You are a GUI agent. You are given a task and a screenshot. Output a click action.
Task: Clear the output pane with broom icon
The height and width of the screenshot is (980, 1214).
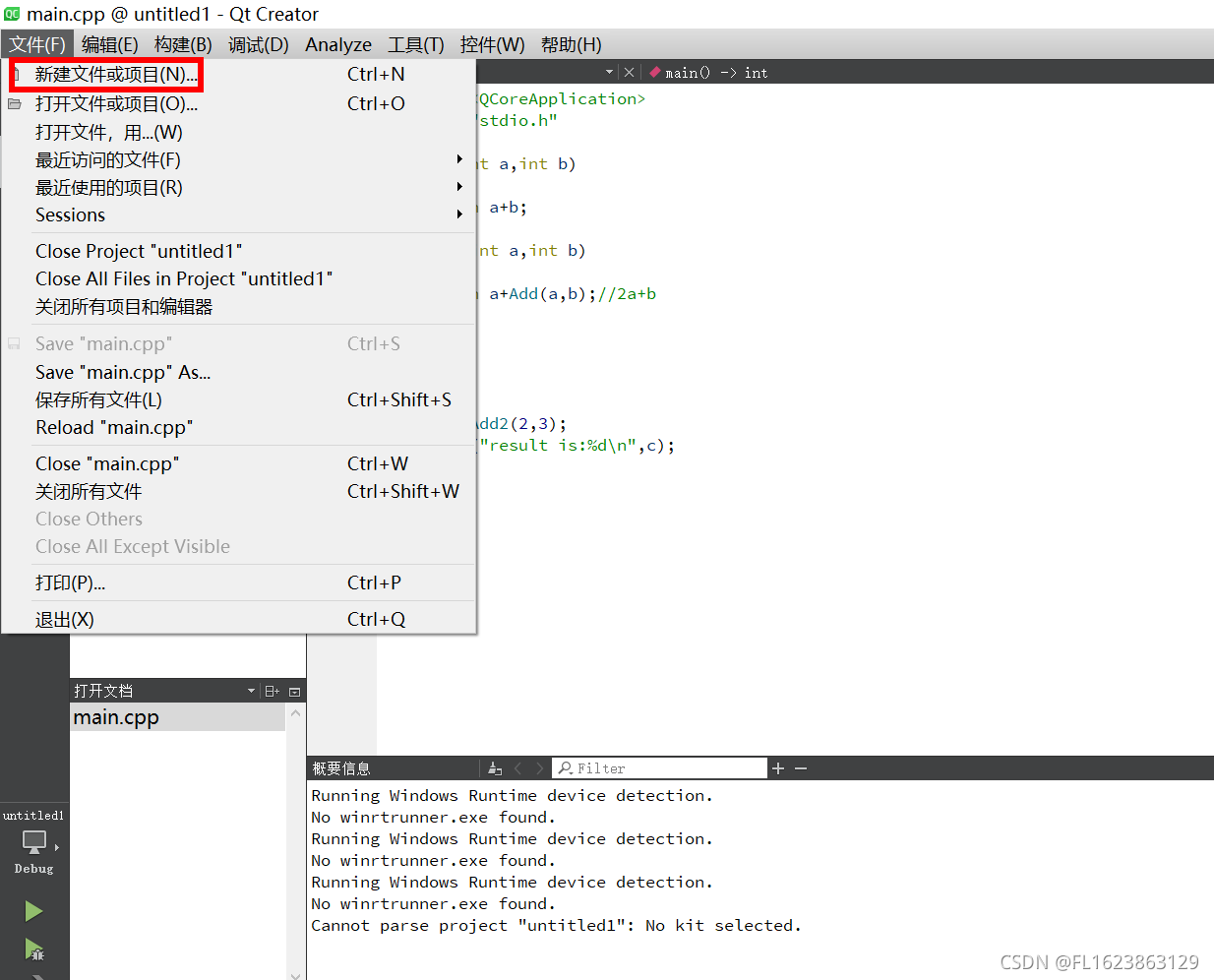point(495,768)
